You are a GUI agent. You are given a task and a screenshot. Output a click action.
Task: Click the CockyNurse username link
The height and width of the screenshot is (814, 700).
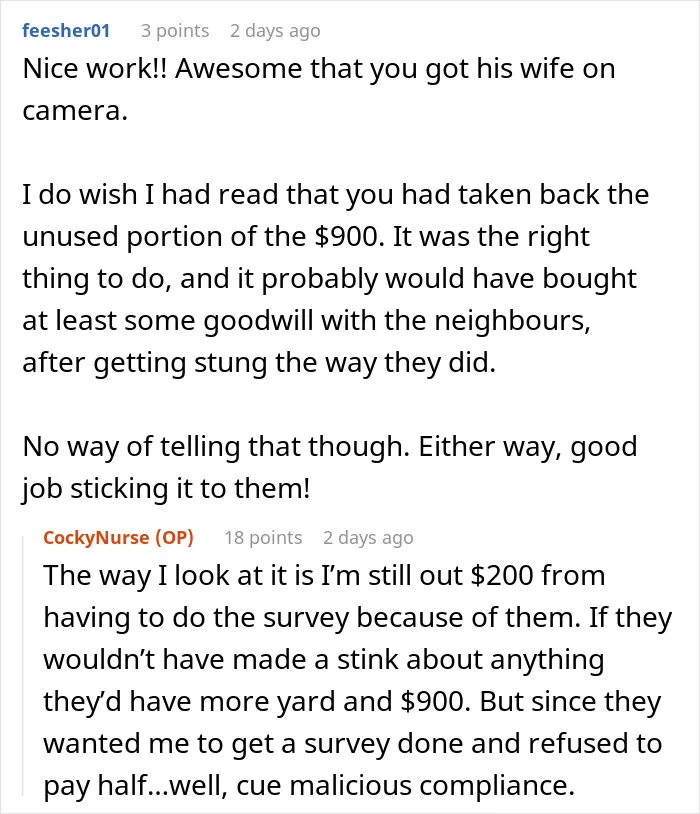(x=96, y=537)
